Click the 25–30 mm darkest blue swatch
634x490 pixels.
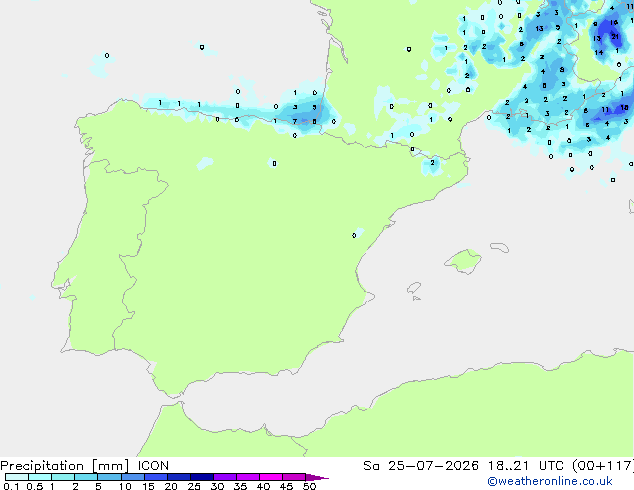[x=202, y=477]
